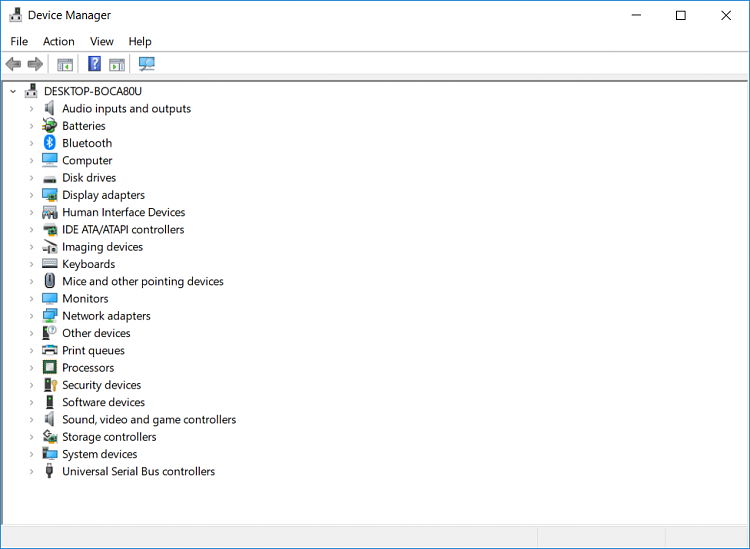Click the Batteries category icon

pyautogui.click(x=50, y=126)
